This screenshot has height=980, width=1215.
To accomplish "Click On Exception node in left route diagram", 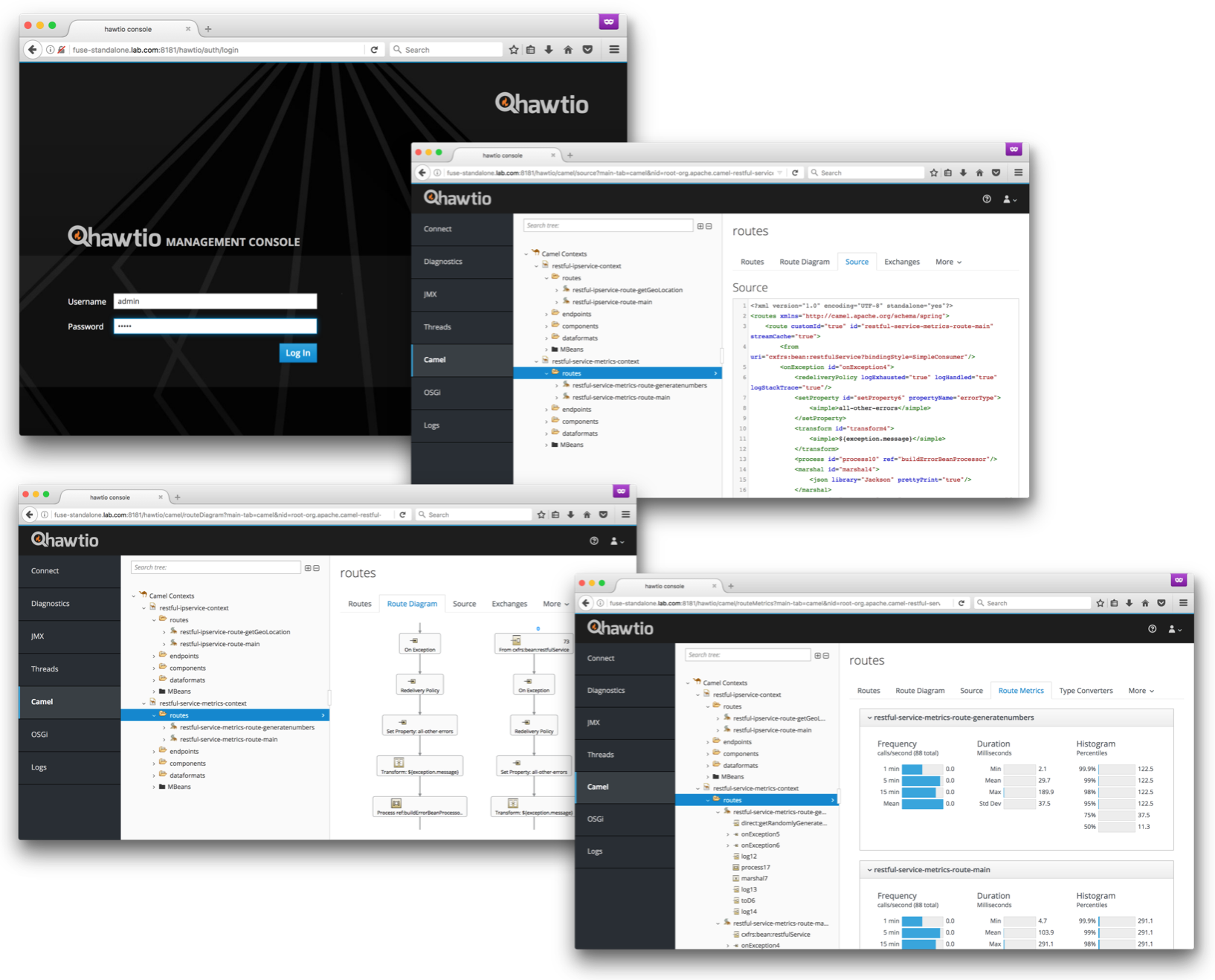I will pyautogui.click(x=419, y=644).
